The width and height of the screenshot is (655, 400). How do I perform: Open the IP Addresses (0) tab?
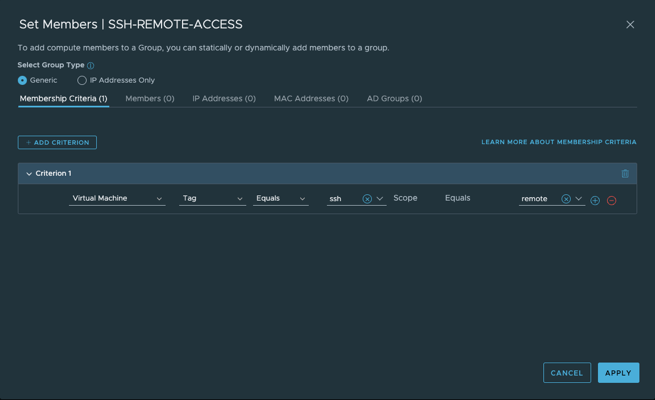coord(224,99)
